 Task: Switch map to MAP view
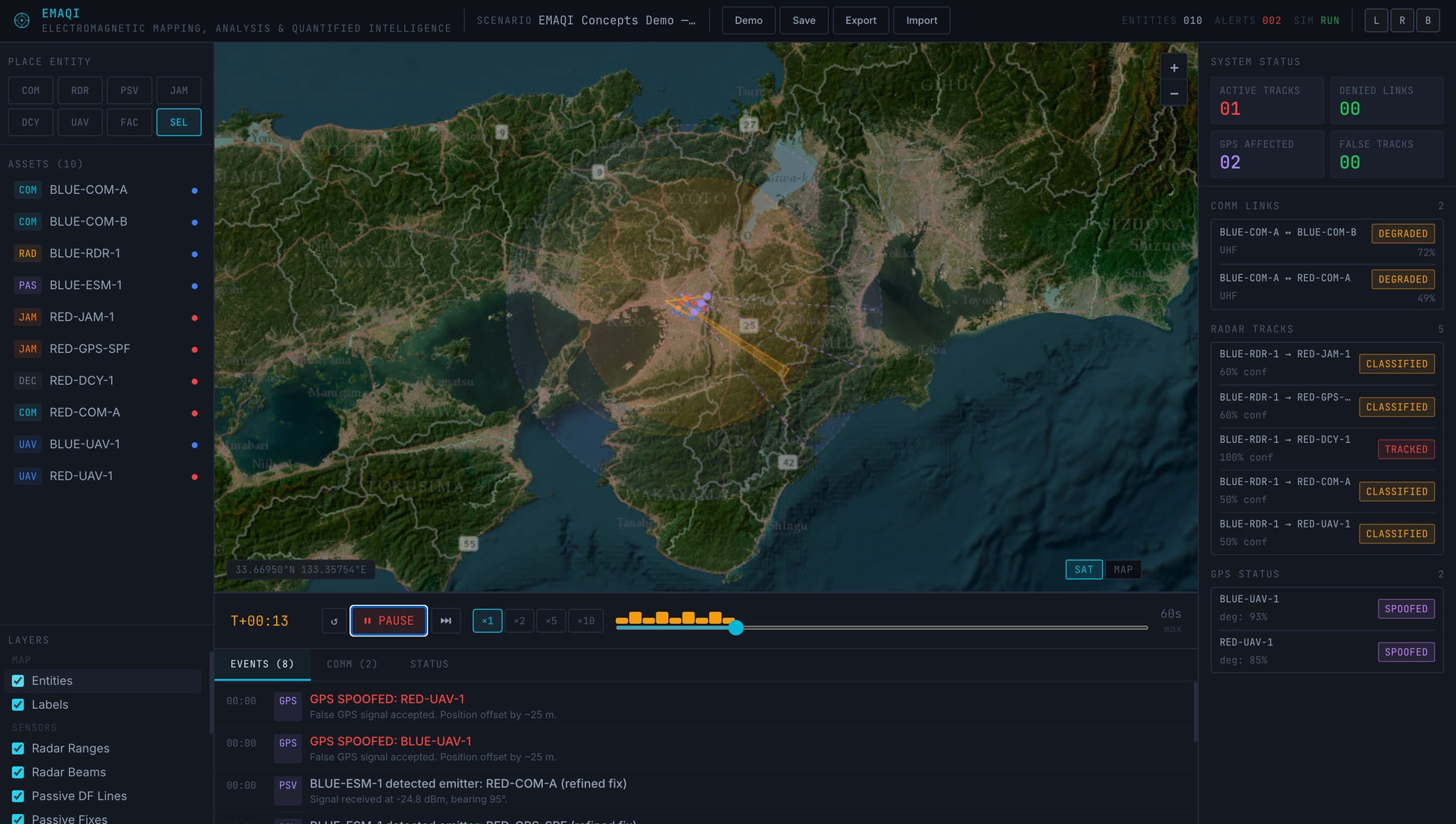pyautogui.click(x=1122, y=569)
